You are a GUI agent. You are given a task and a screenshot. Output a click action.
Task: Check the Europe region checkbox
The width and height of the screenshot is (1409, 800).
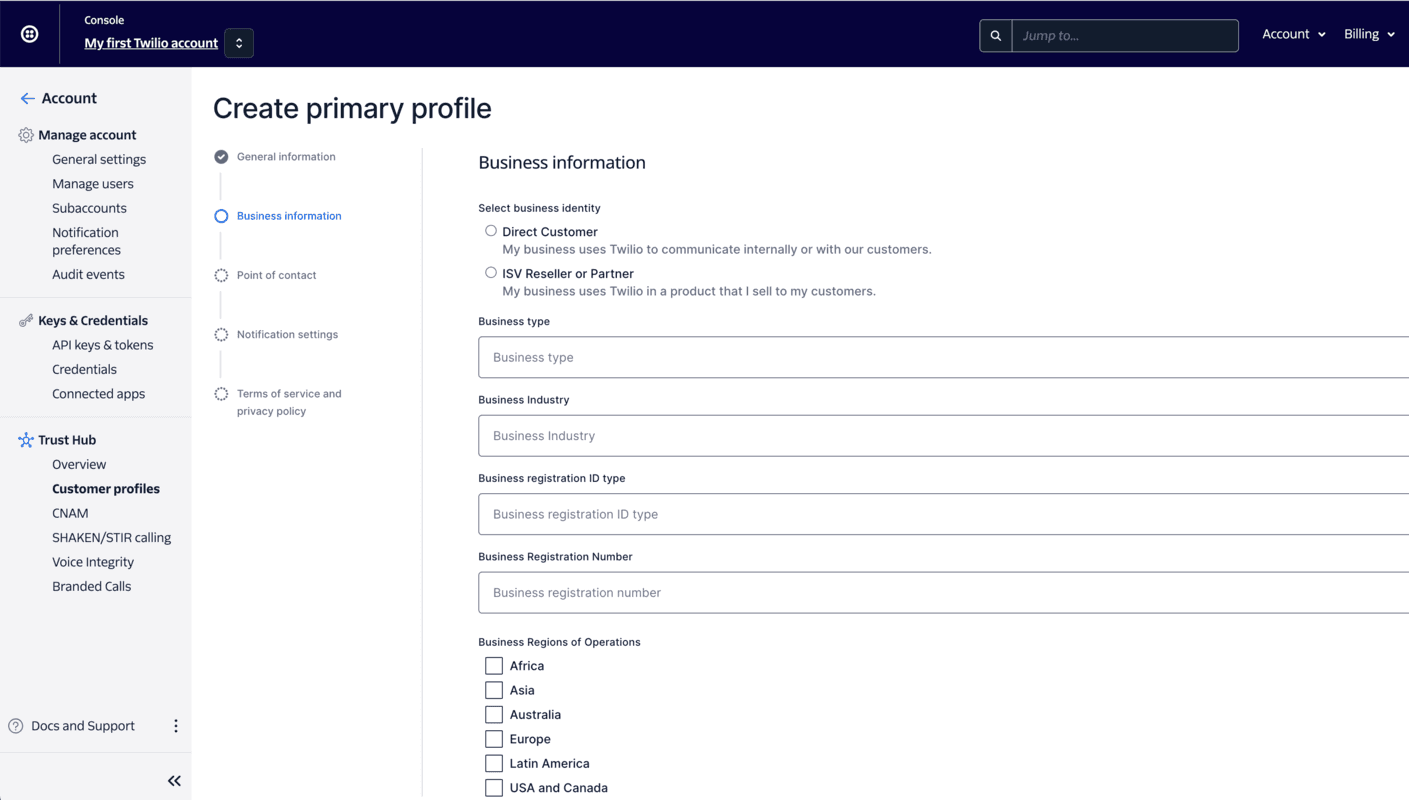tap(494, 738)
